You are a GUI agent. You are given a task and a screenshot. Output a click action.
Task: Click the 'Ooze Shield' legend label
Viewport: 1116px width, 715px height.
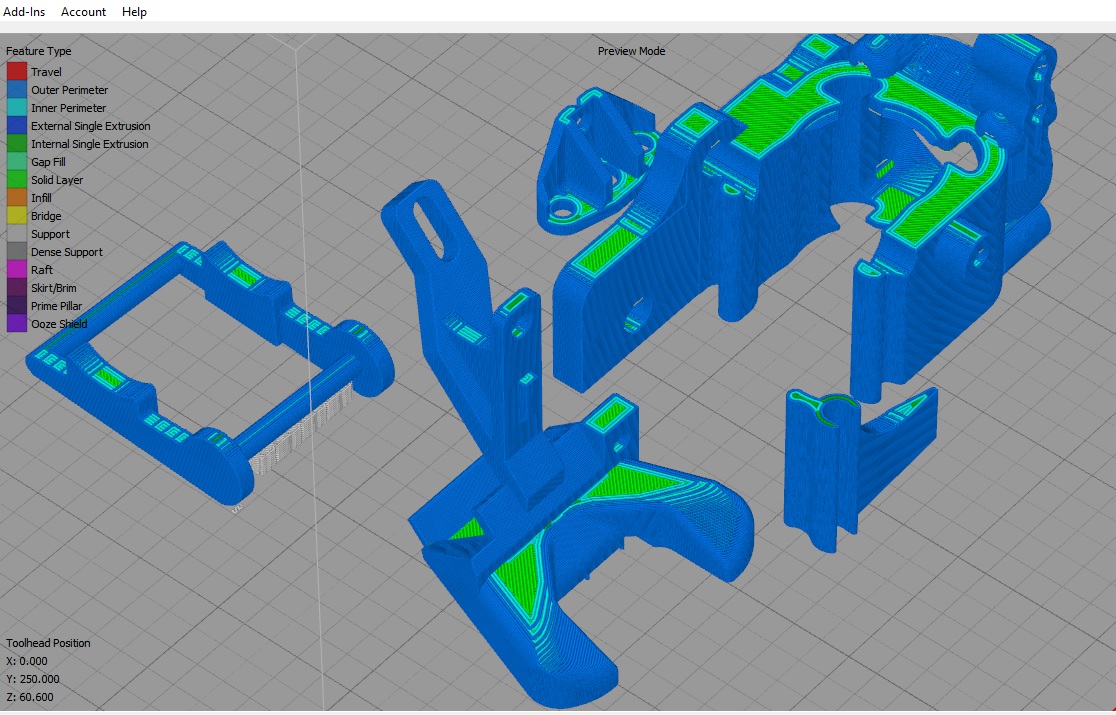(x=59, y=324)
